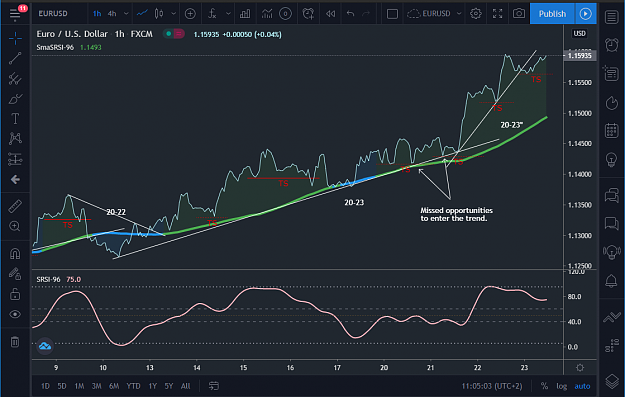Open the economic calendar panel
625x397 pixels.
coord(611,130)
